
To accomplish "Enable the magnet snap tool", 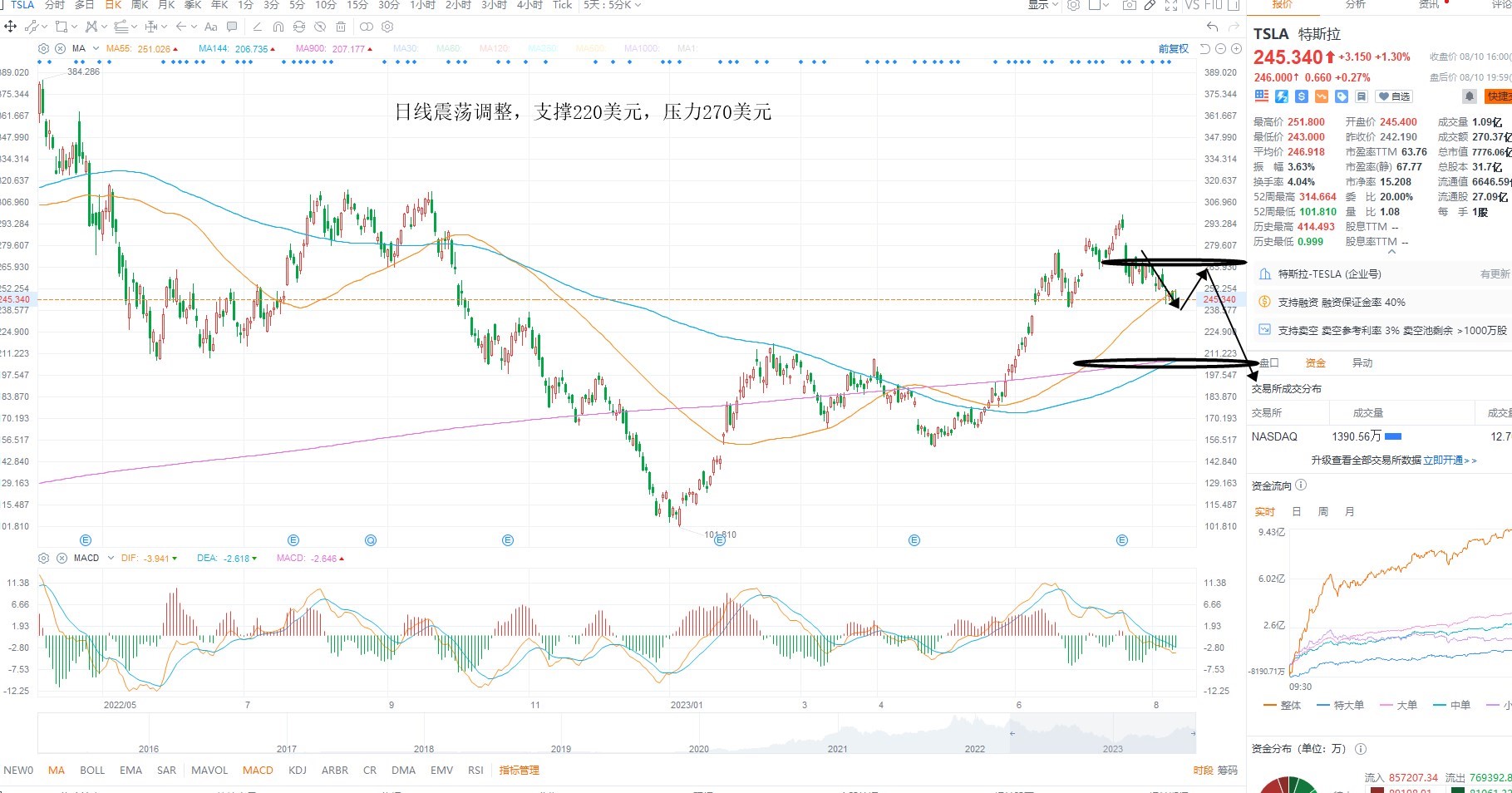I will (x=278, y=27).
